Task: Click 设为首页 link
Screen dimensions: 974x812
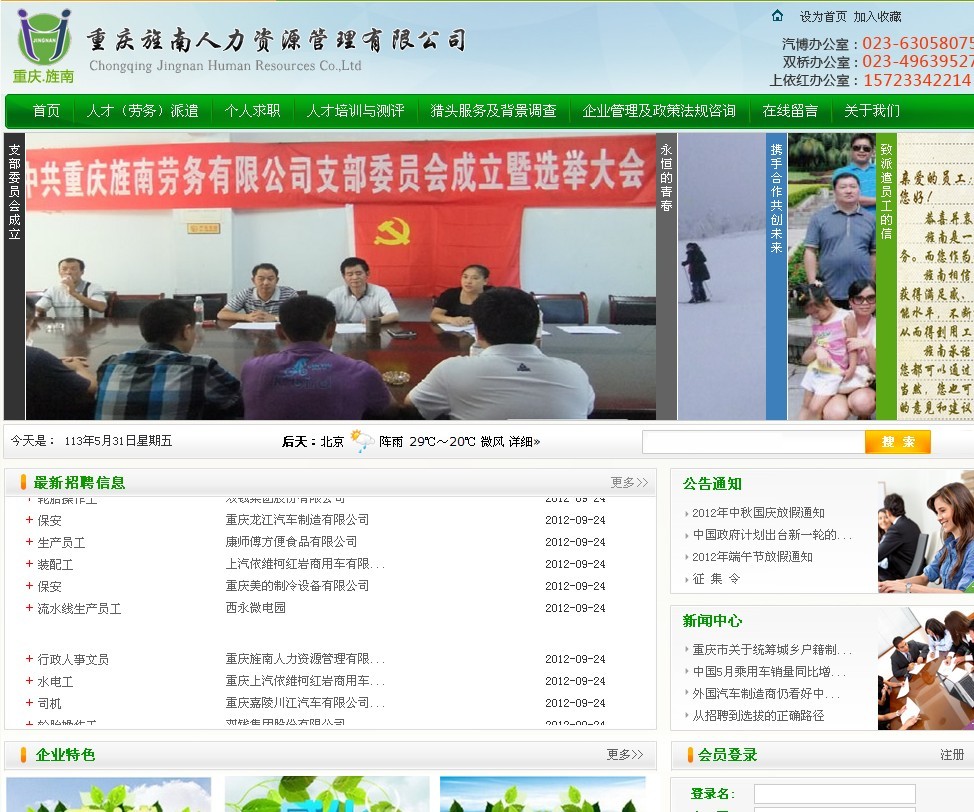Action: click(823, 17)
